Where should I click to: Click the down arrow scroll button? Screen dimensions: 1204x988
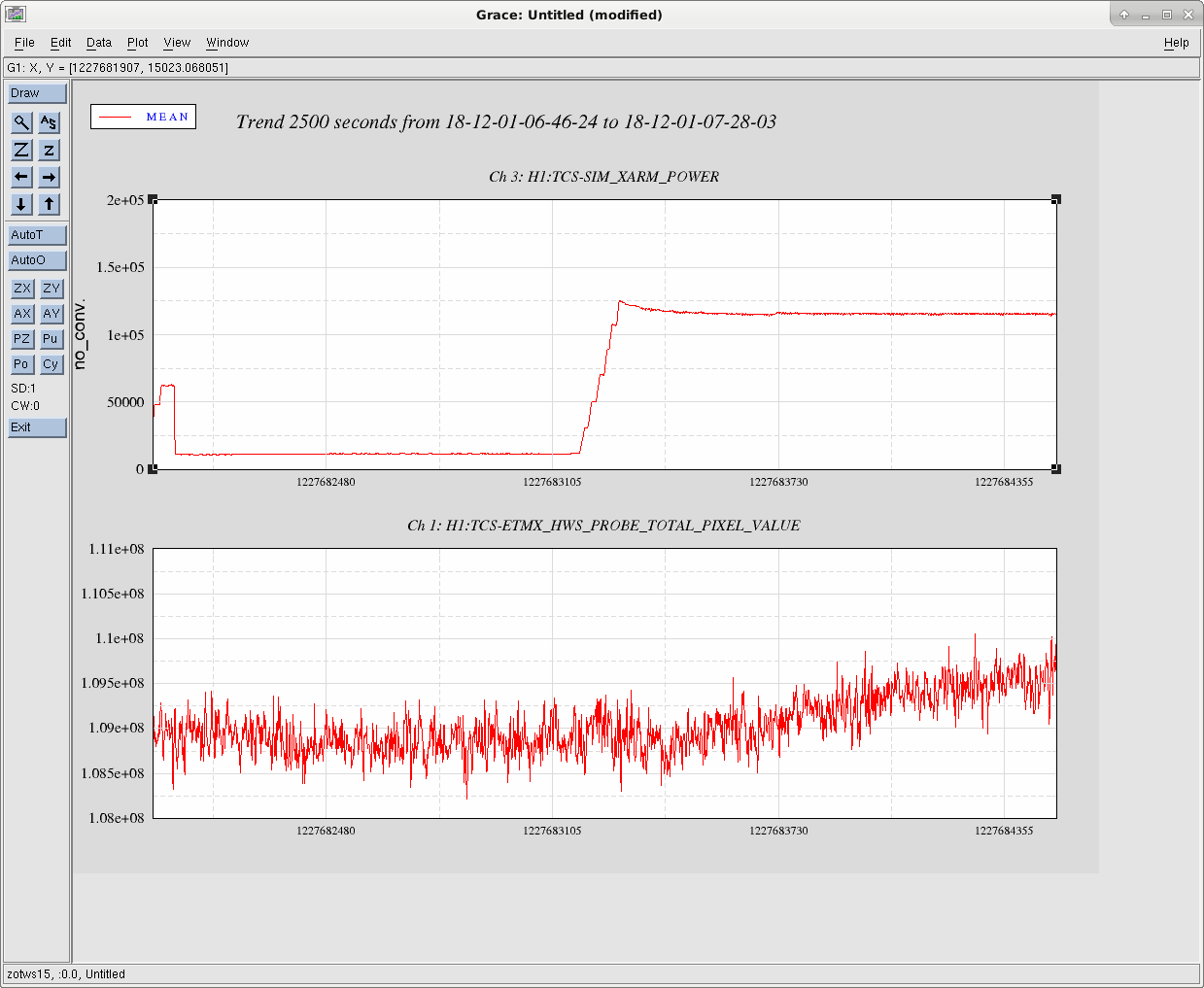pos(21,204)
